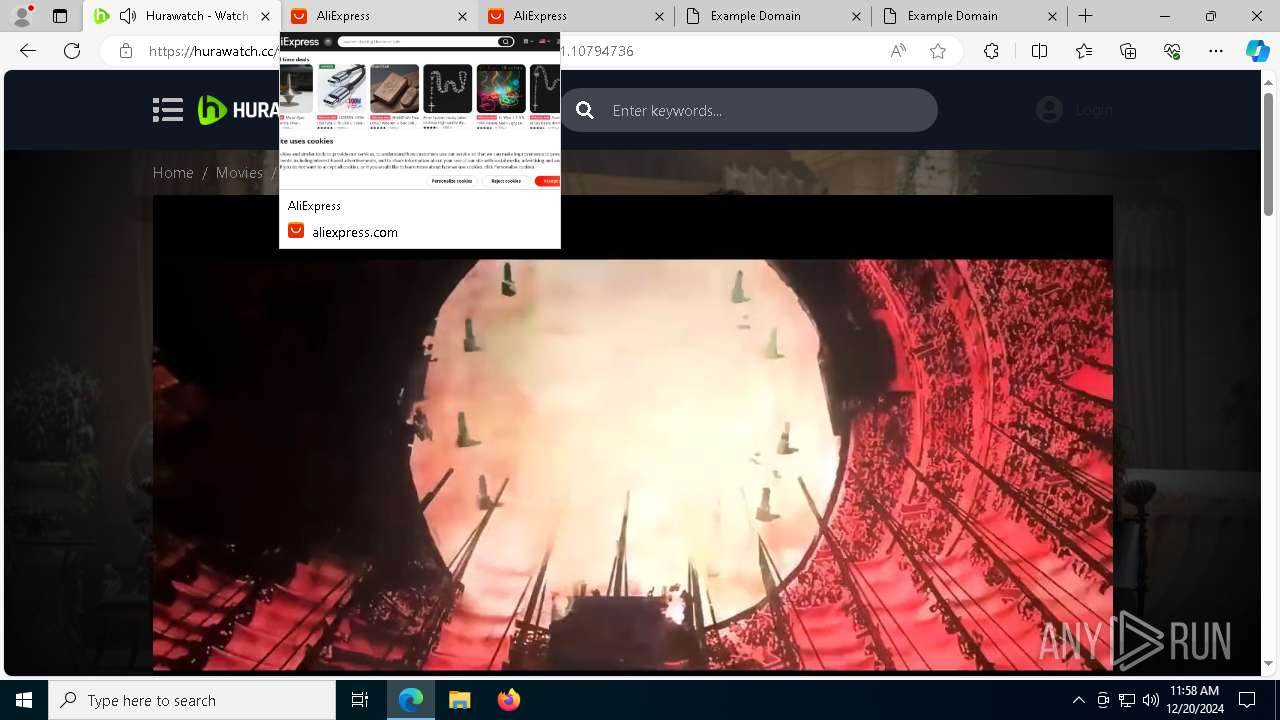Switch to the second AliExpress tab

tap(575, 16)
